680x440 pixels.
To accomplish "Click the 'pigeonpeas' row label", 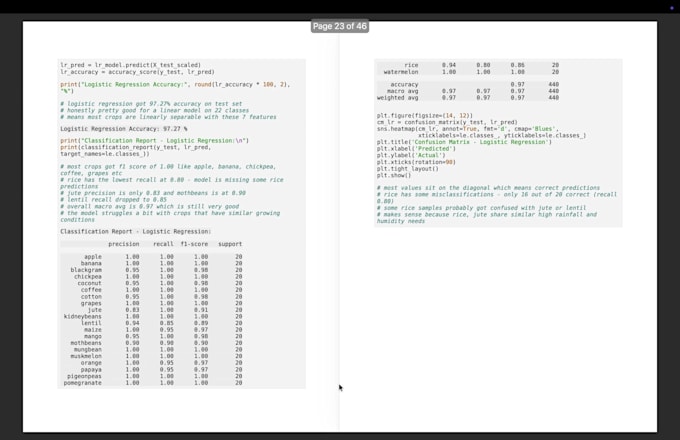I will [x=84, y=376].
